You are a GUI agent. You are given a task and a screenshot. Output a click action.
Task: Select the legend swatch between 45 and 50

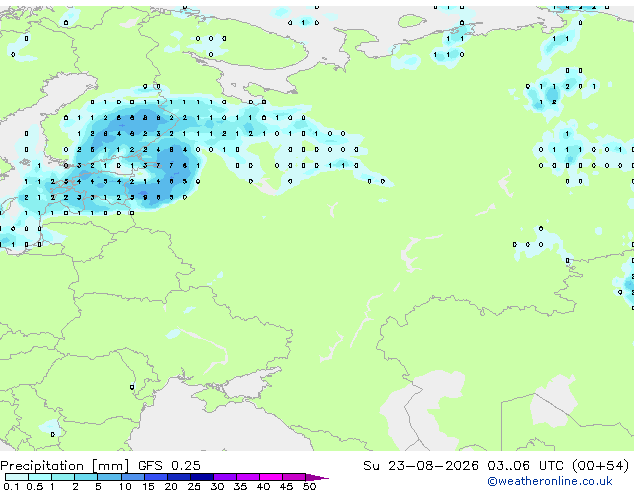[294, 477]
